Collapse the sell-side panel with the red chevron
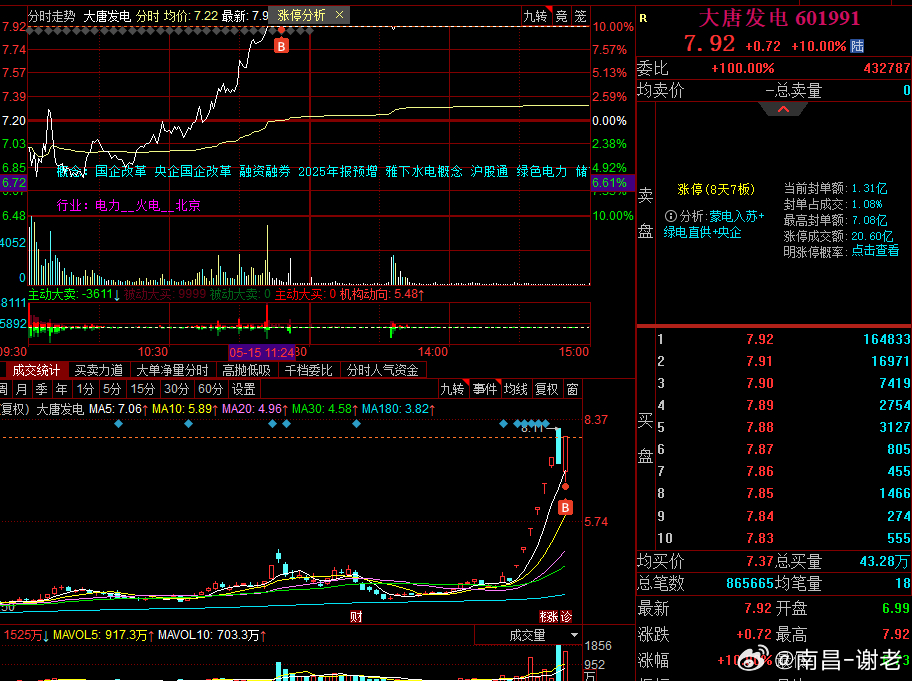 pos(783,109)
